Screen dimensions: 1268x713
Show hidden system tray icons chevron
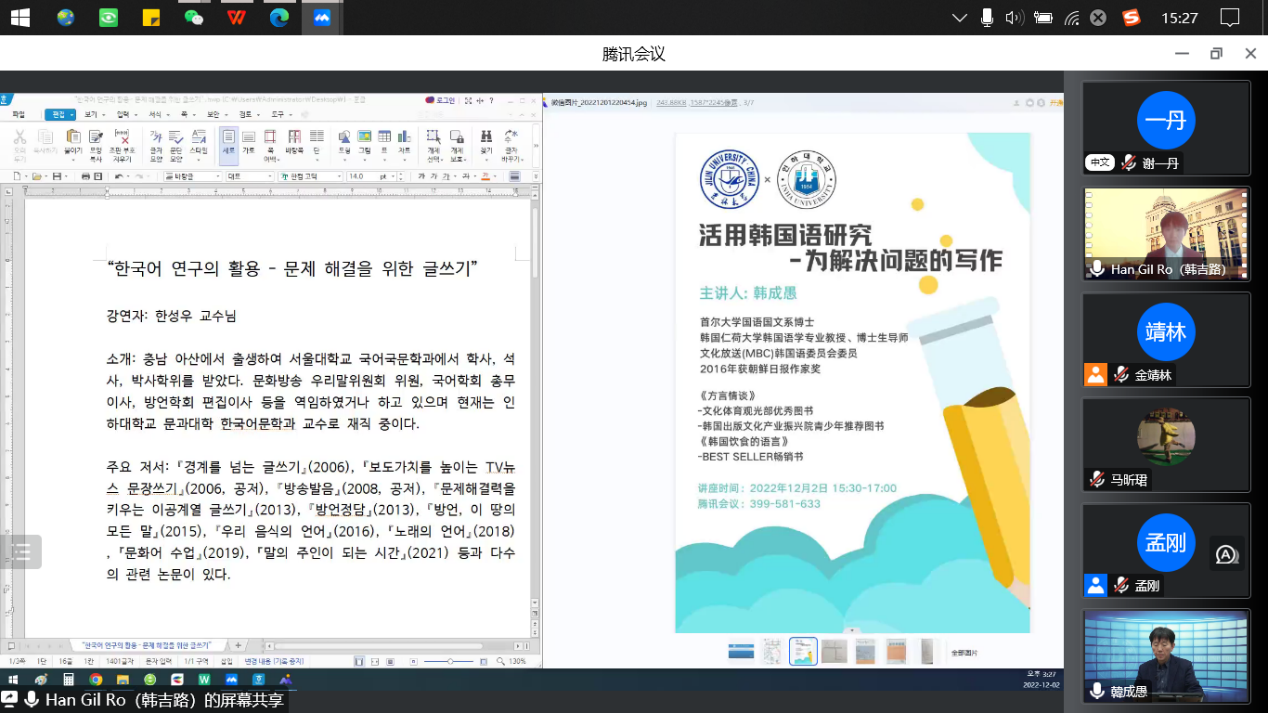pos(959,17)
